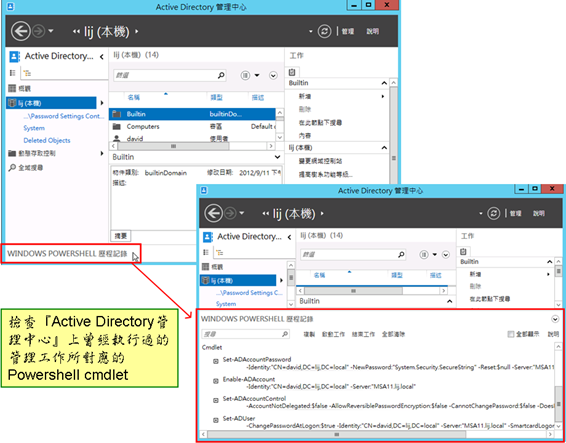Click 啟動工作 in PowerShell history toolbar
The image size is (566, 443).
334,334
